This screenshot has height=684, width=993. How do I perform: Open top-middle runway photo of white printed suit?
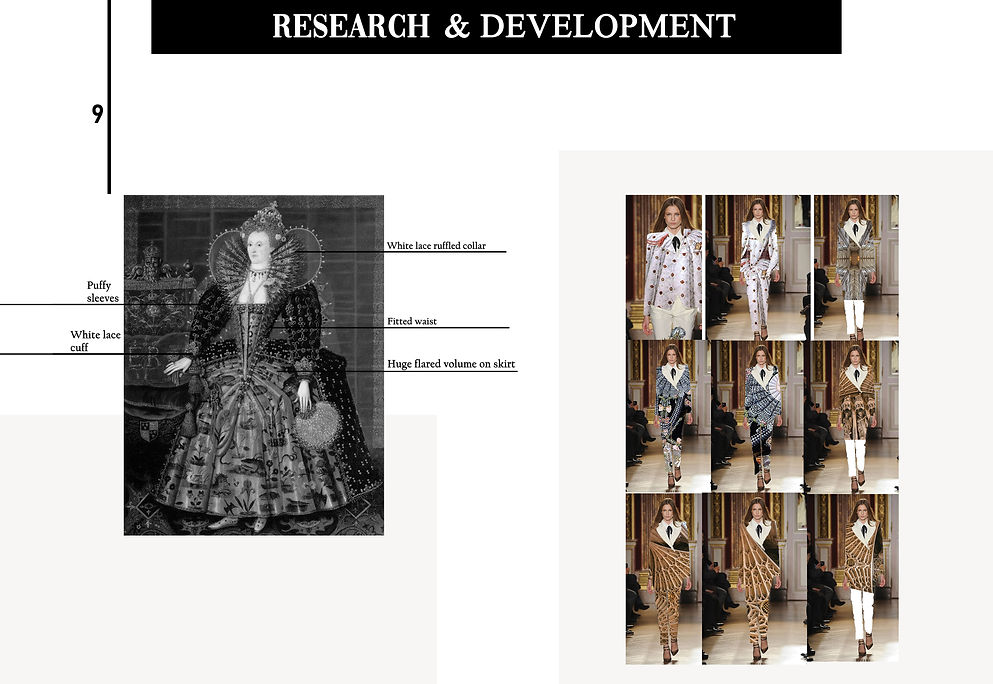point(758,267)
